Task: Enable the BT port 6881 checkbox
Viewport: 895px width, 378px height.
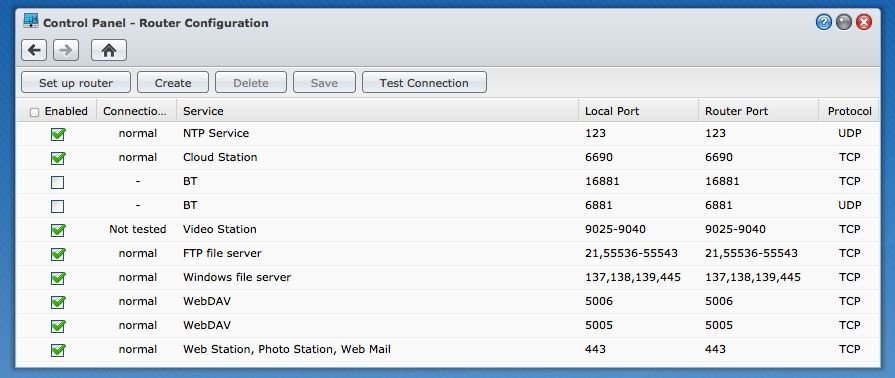Action: point(58,206)
